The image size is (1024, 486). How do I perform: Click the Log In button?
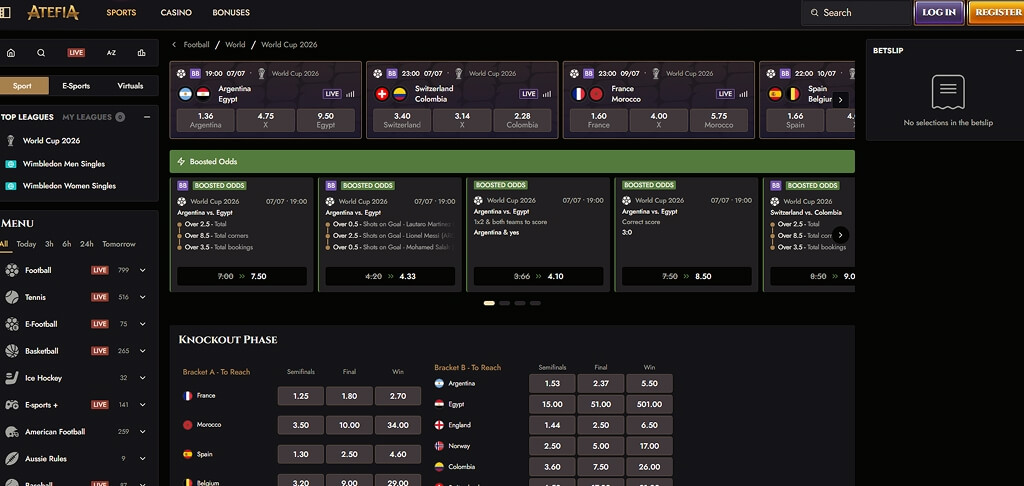coord(939,12)
